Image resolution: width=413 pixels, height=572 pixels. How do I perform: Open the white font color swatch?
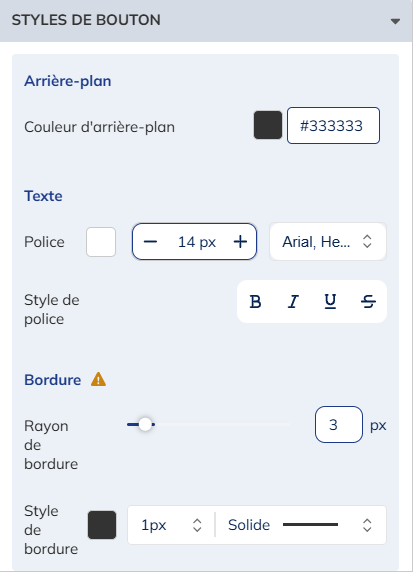101,242
